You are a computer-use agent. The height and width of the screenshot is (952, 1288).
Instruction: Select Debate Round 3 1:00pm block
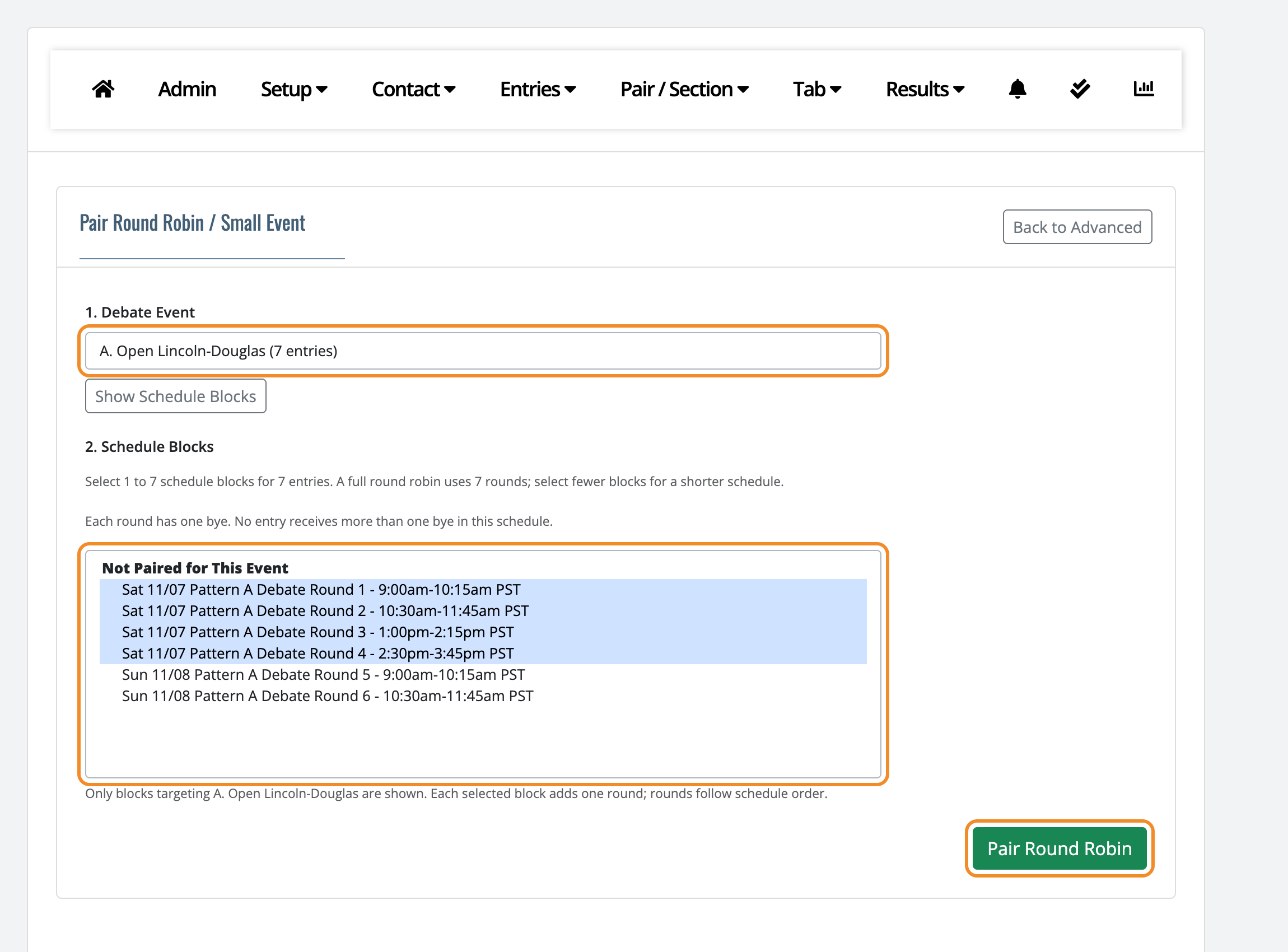(483, 632)
